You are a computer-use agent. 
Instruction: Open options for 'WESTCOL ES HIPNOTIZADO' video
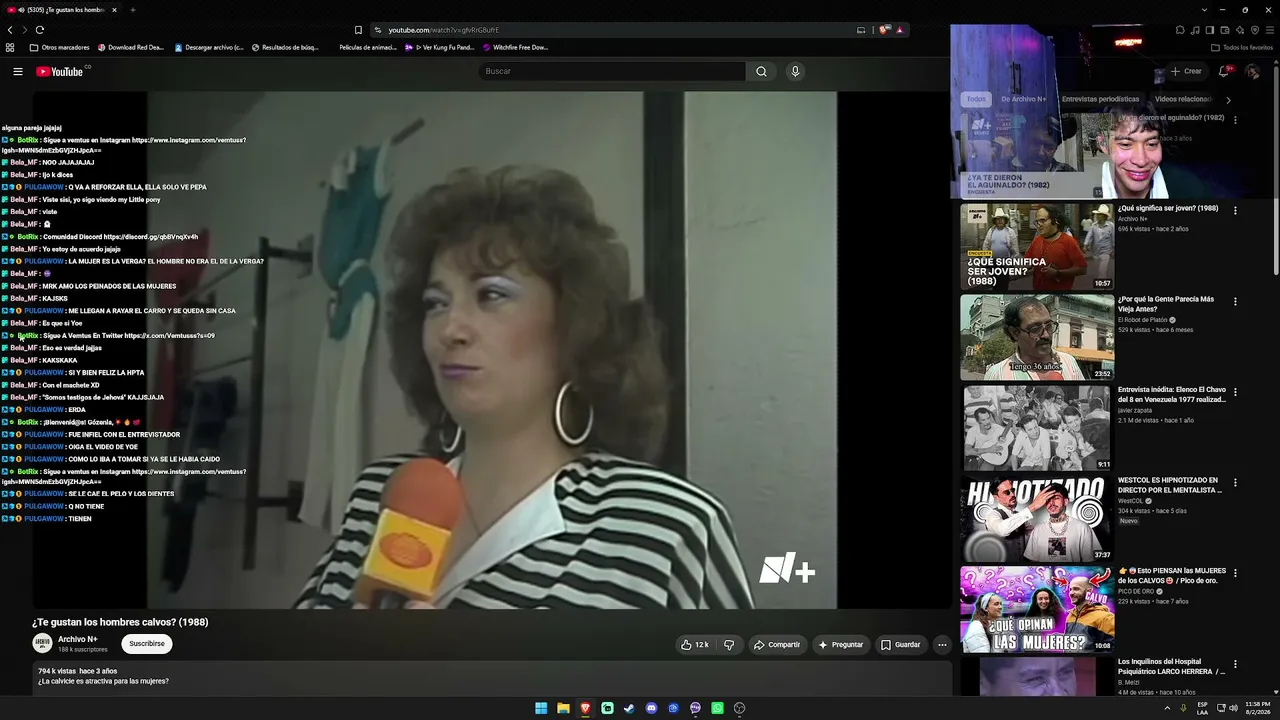coord(1235,482)
